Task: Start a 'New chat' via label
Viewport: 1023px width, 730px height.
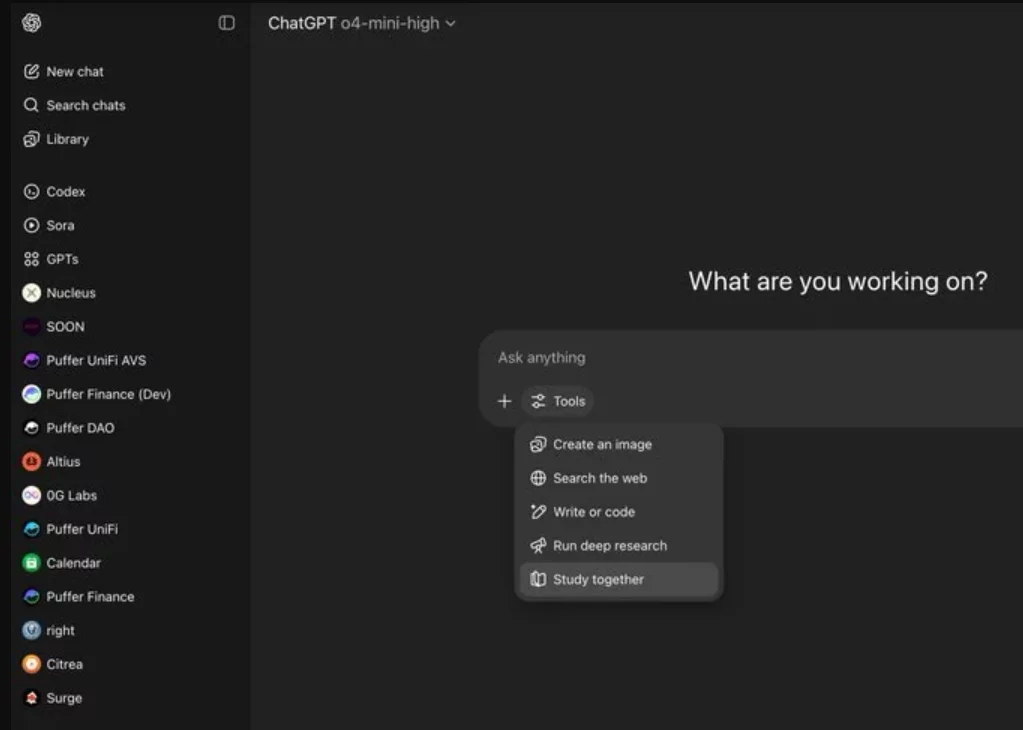Action: click(x=75, y=72)
